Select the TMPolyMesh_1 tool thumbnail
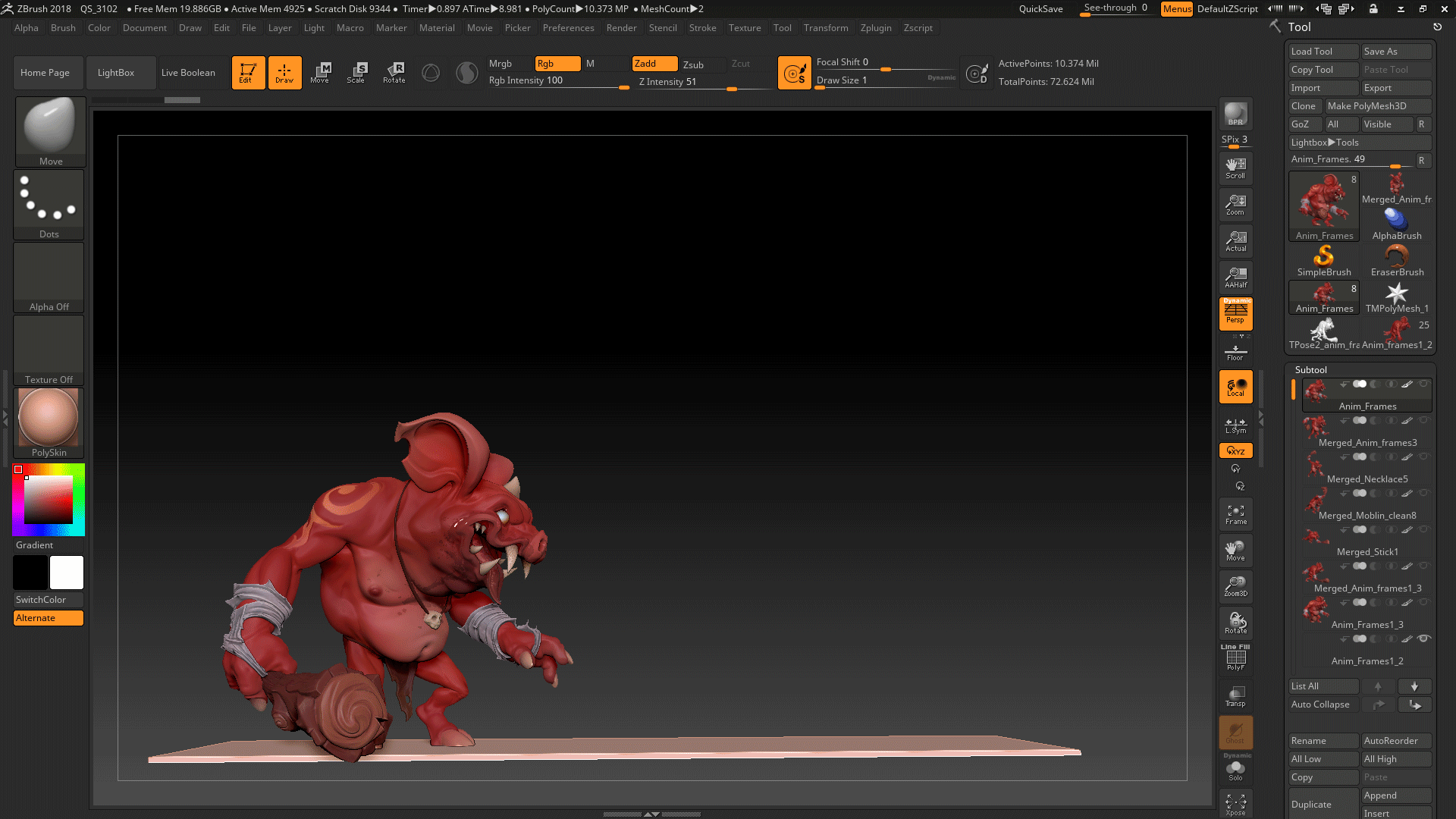The width and height of the screenshot is (1456, 819). tap(1396, 297)
